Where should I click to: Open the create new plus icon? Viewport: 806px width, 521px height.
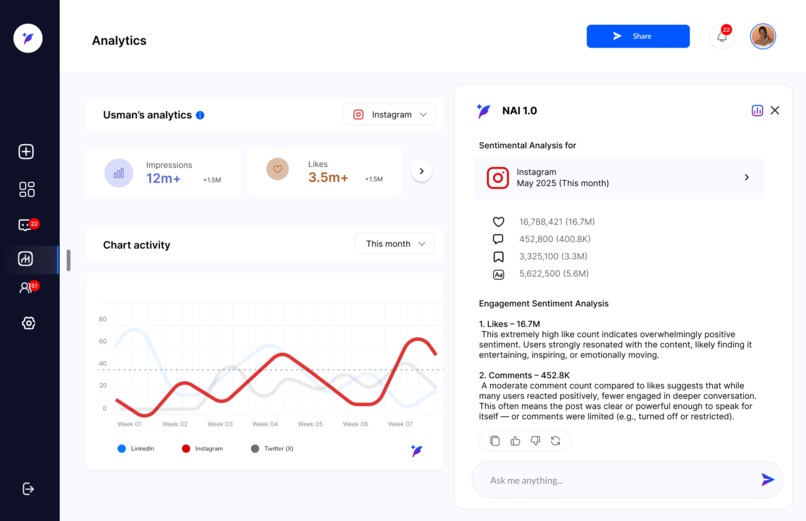click(x=26, y=152)
